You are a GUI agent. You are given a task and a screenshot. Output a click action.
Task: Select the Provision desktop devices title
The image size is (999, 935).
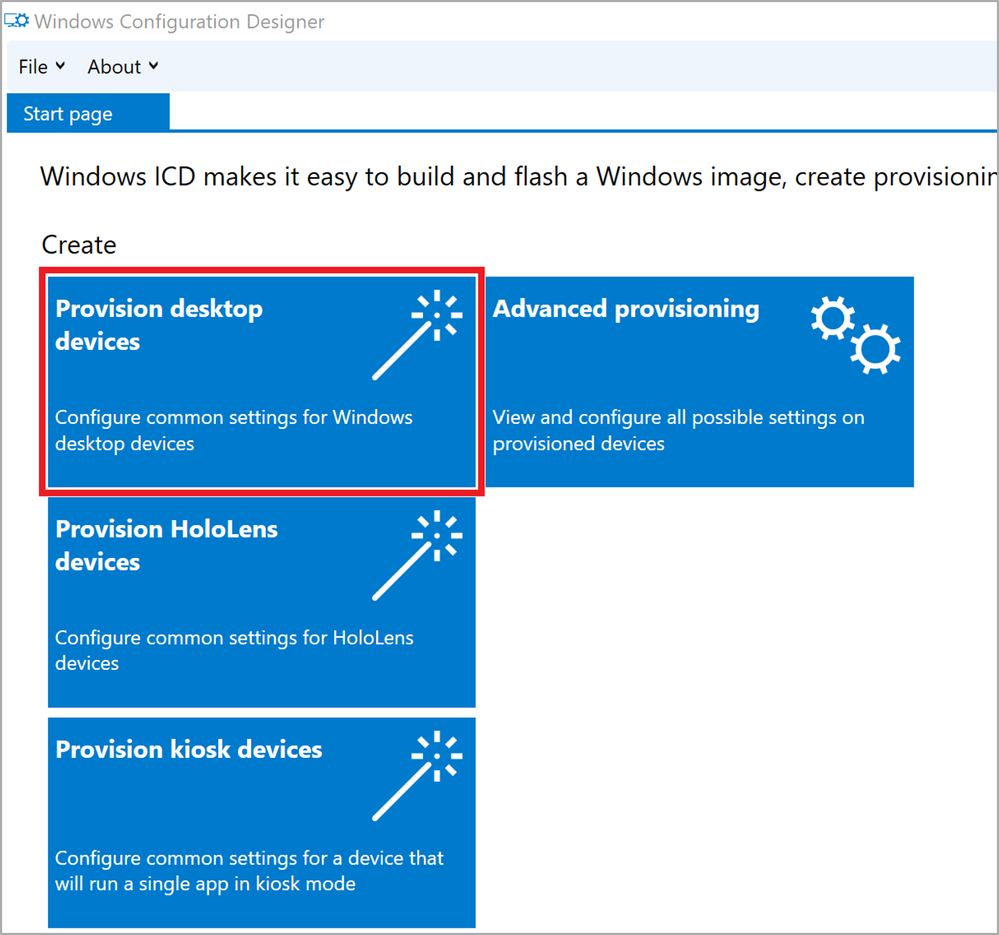pos(159,325)
